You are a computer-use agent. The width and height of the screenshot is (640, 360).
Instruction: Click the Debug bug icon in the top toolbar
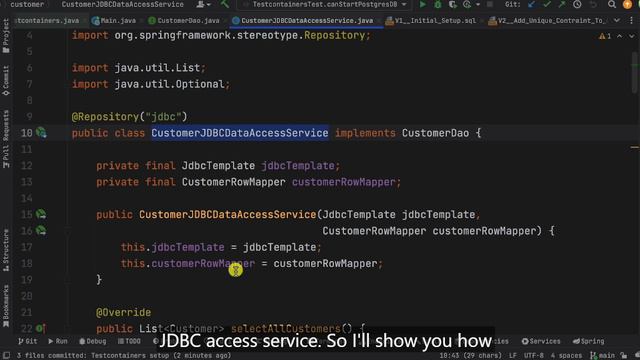(x=438, y=4)
